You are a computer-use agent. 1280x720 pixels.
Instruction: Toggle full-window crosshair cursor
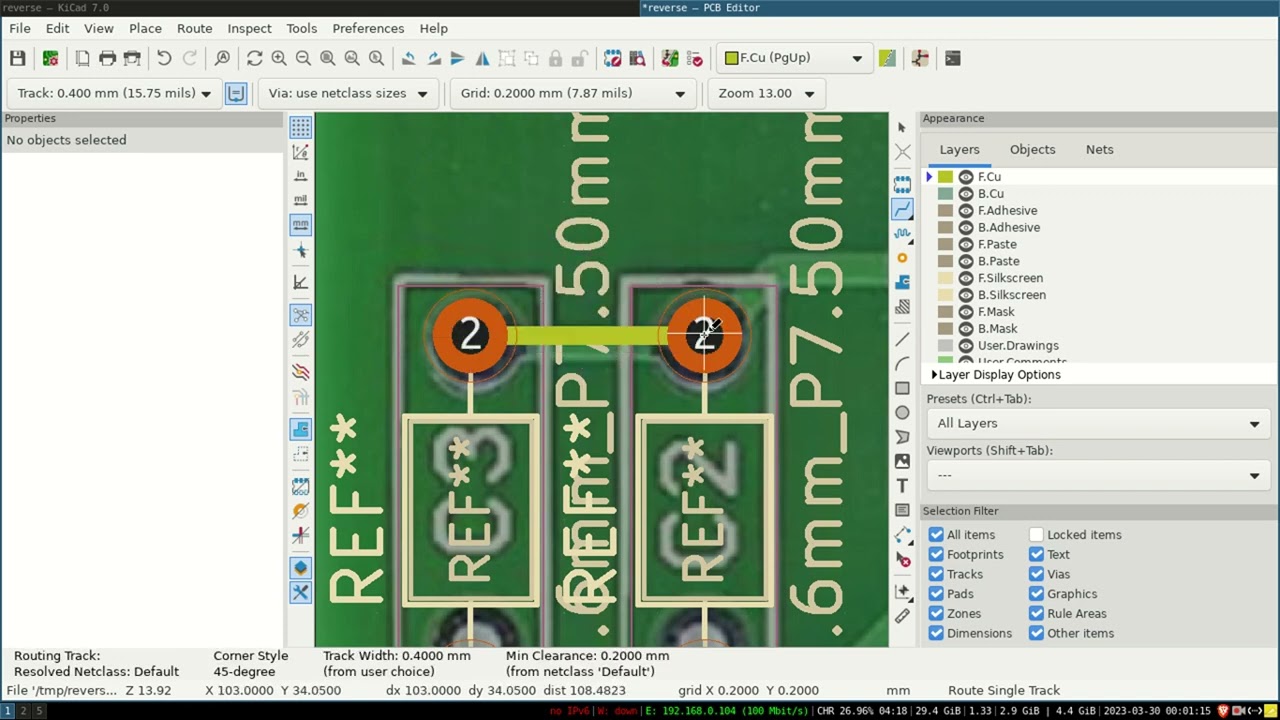coord(300,250)
